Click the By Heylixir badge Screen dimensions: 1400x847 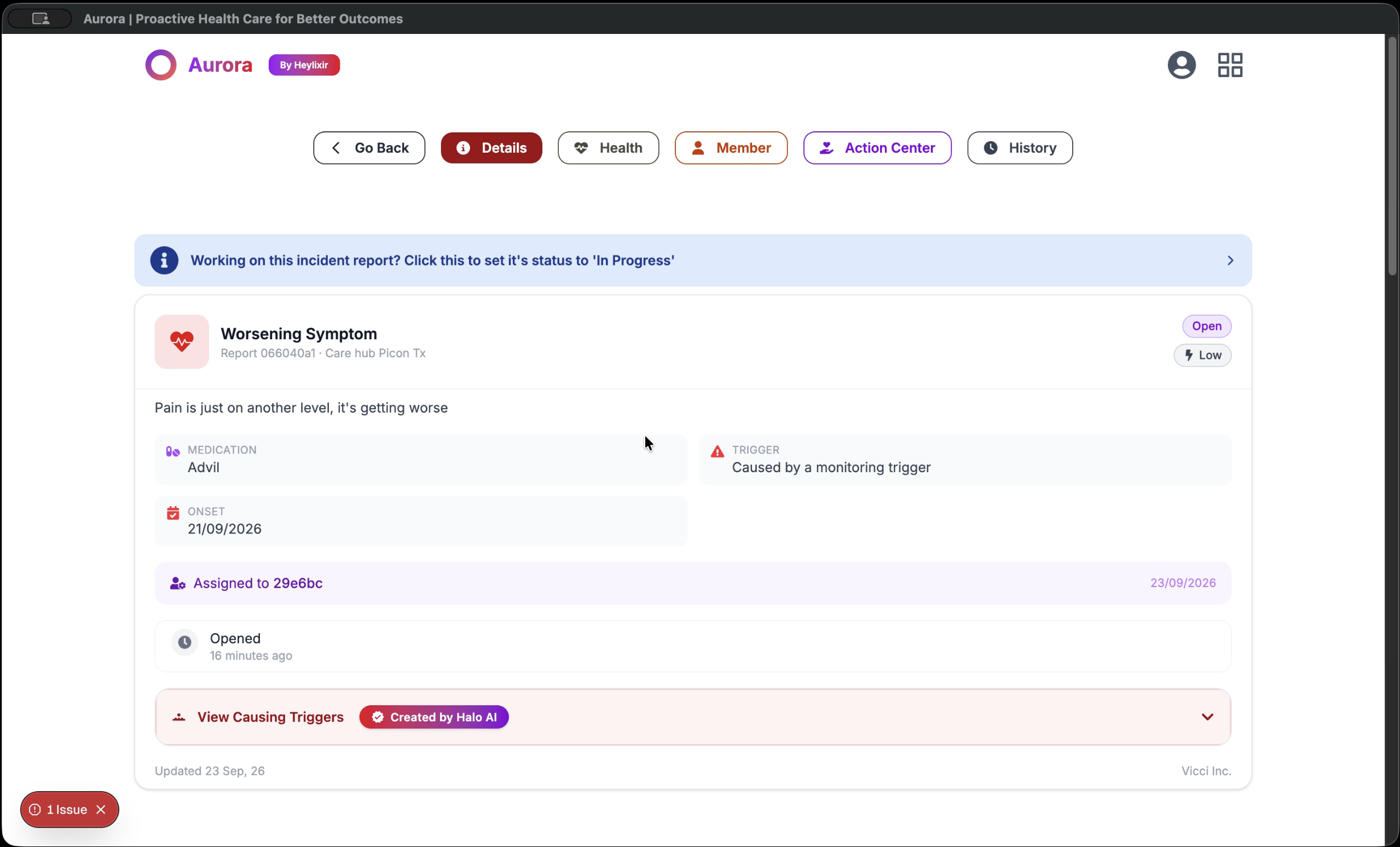click(x=304, y=65)
